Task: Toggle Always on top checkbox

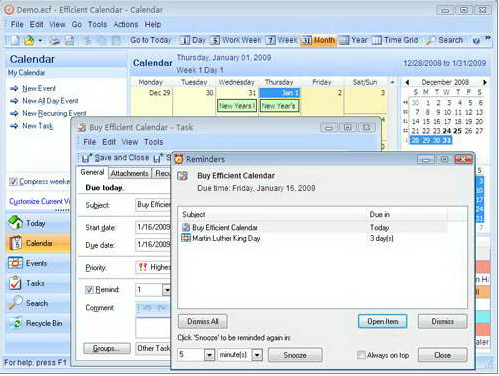Action: coord(361,355)
